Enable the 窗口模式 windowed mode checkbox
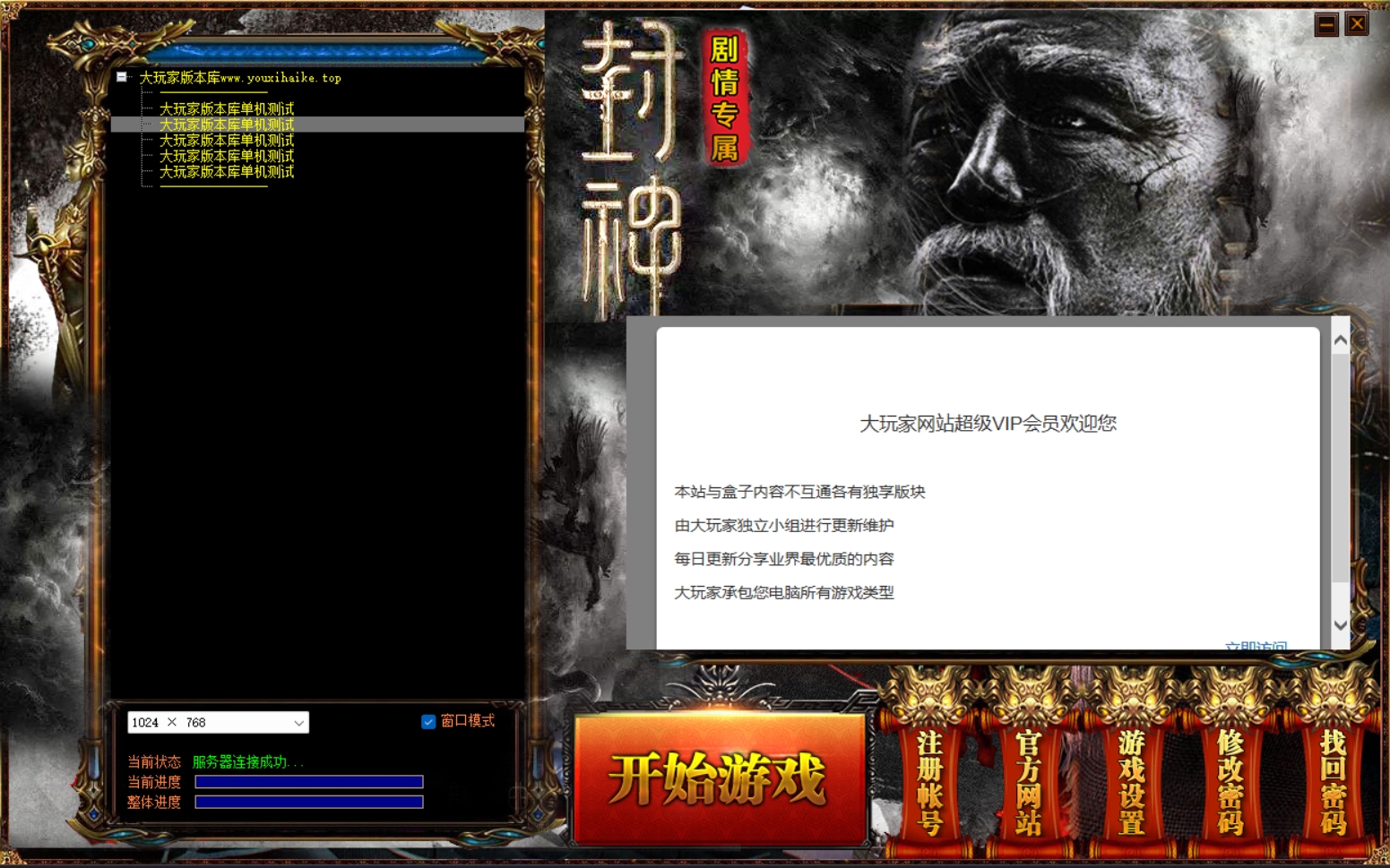Image resolution: width=1390 pixels, height=868 pixels. pyautogui.click(x=427, y=722)
